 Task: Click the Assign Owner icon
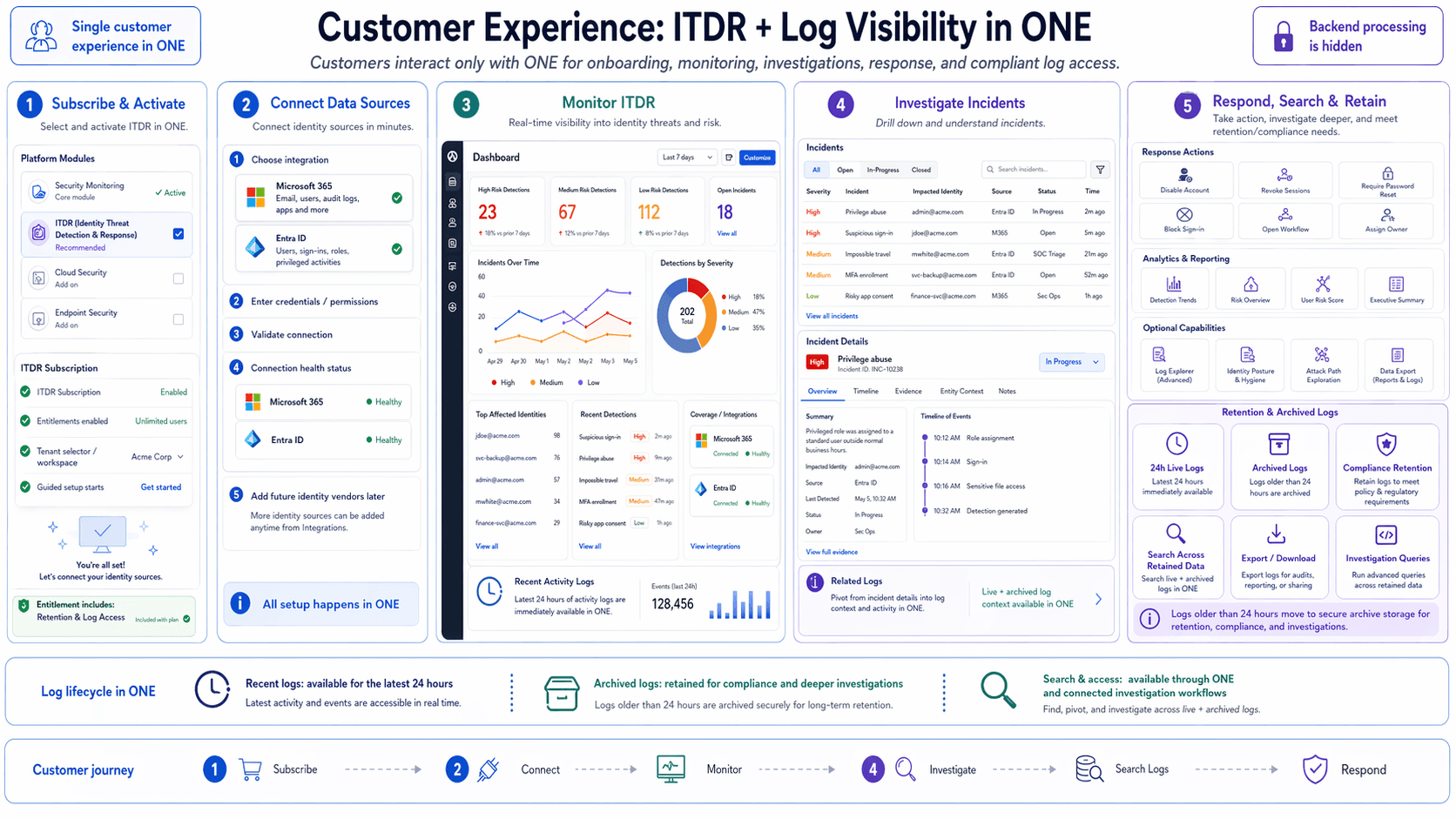tap(1386, 214)
